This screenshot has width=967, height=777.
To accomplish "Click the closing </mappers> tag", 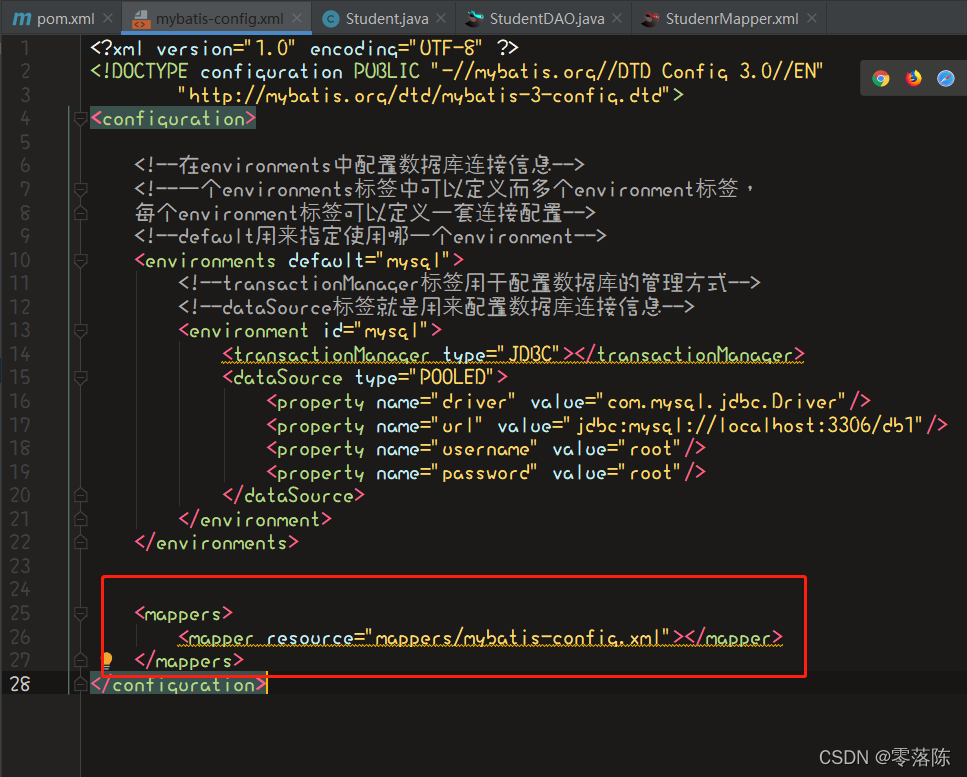I will (189, 660).
